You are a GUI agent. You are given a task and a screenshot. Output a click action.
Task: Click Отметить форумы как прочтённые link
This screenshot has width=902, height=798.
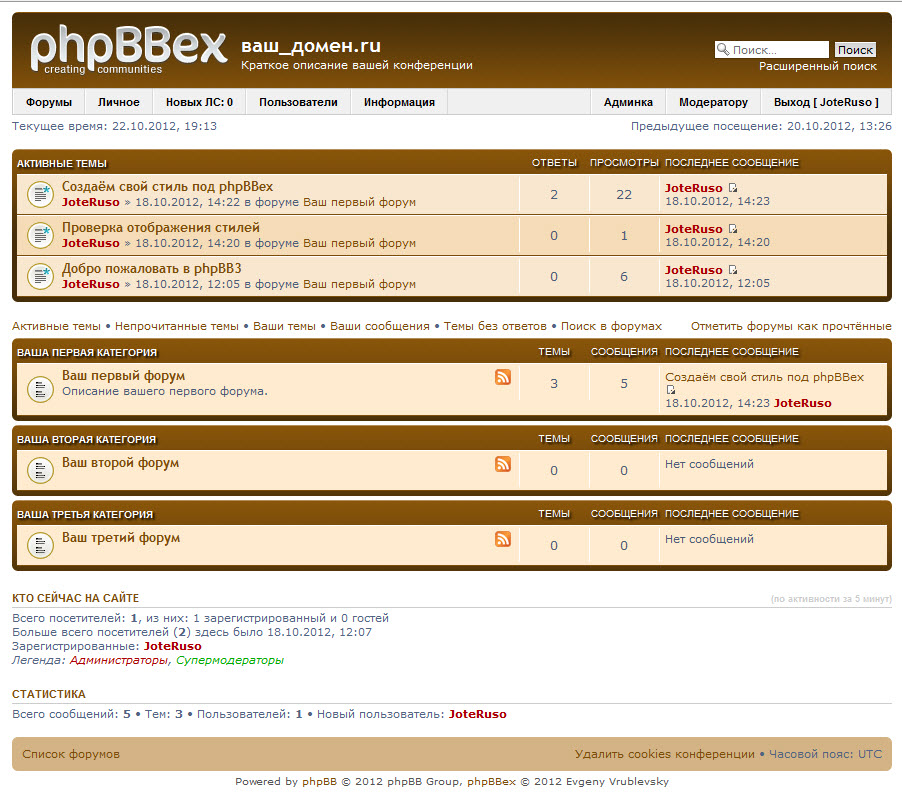[790, 326]
